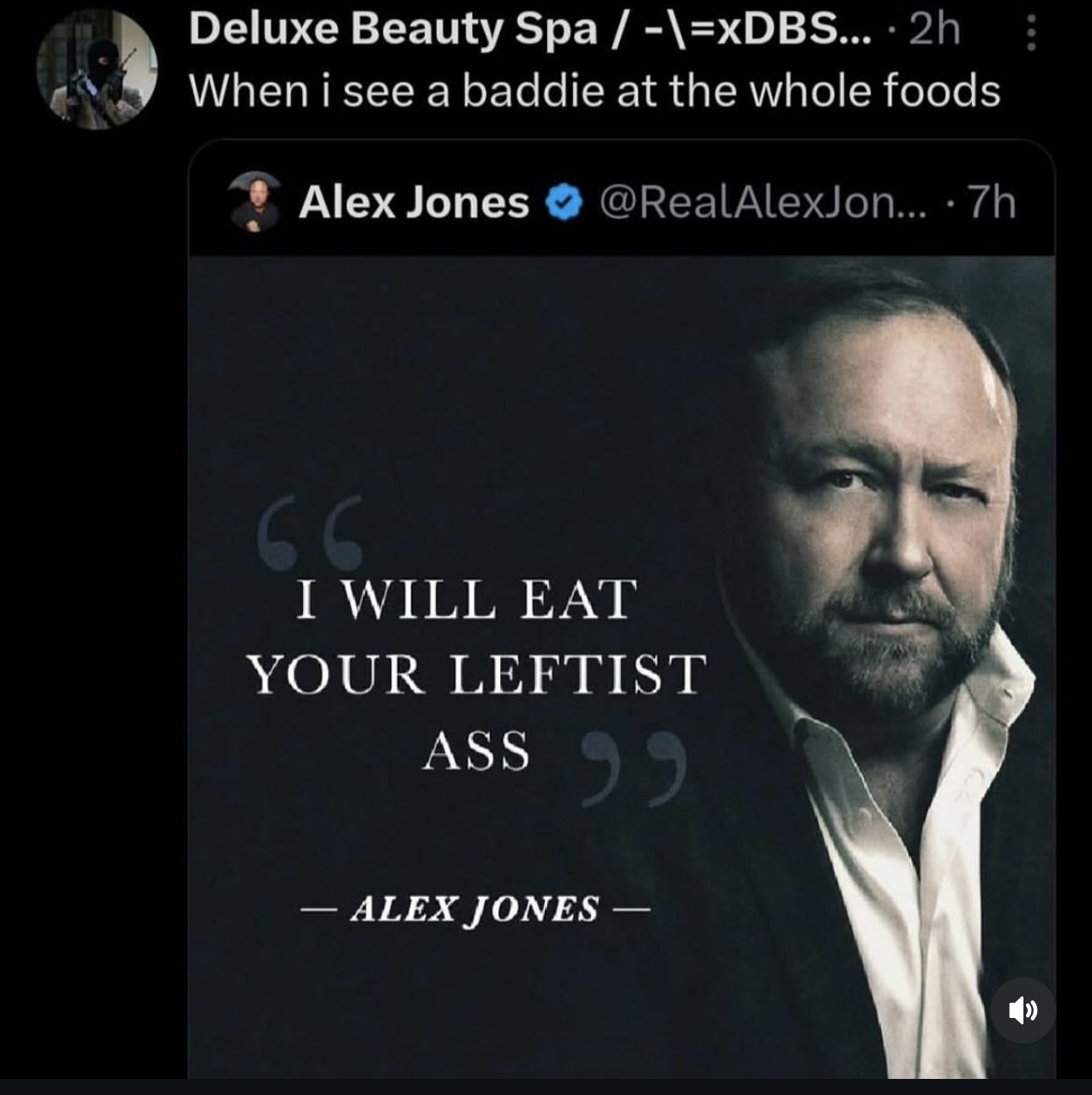Tap the word 'ASS' in the quote

coord(476,751)
